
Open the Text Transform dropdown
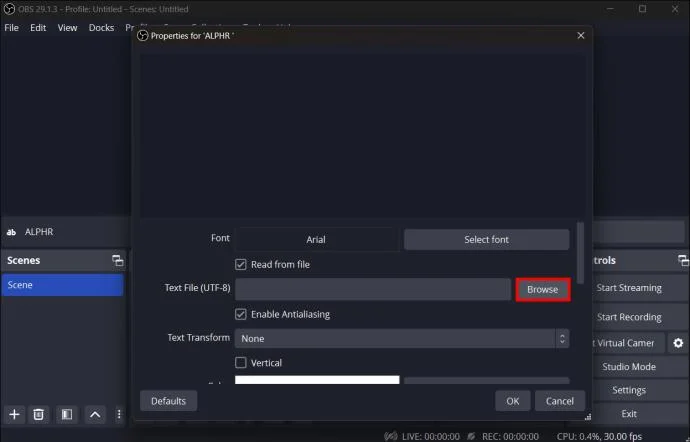pos(402,339)
